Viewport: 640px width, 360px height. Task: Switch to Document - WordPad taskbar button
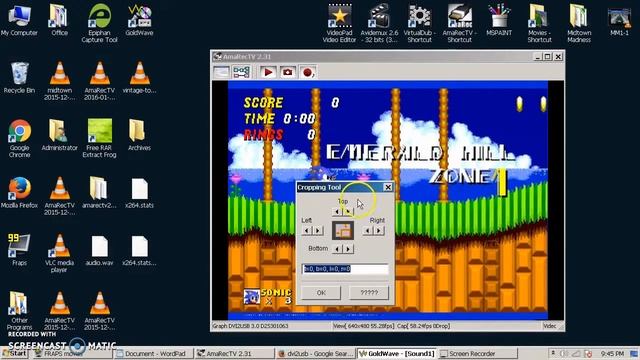[x=154, y=353]
